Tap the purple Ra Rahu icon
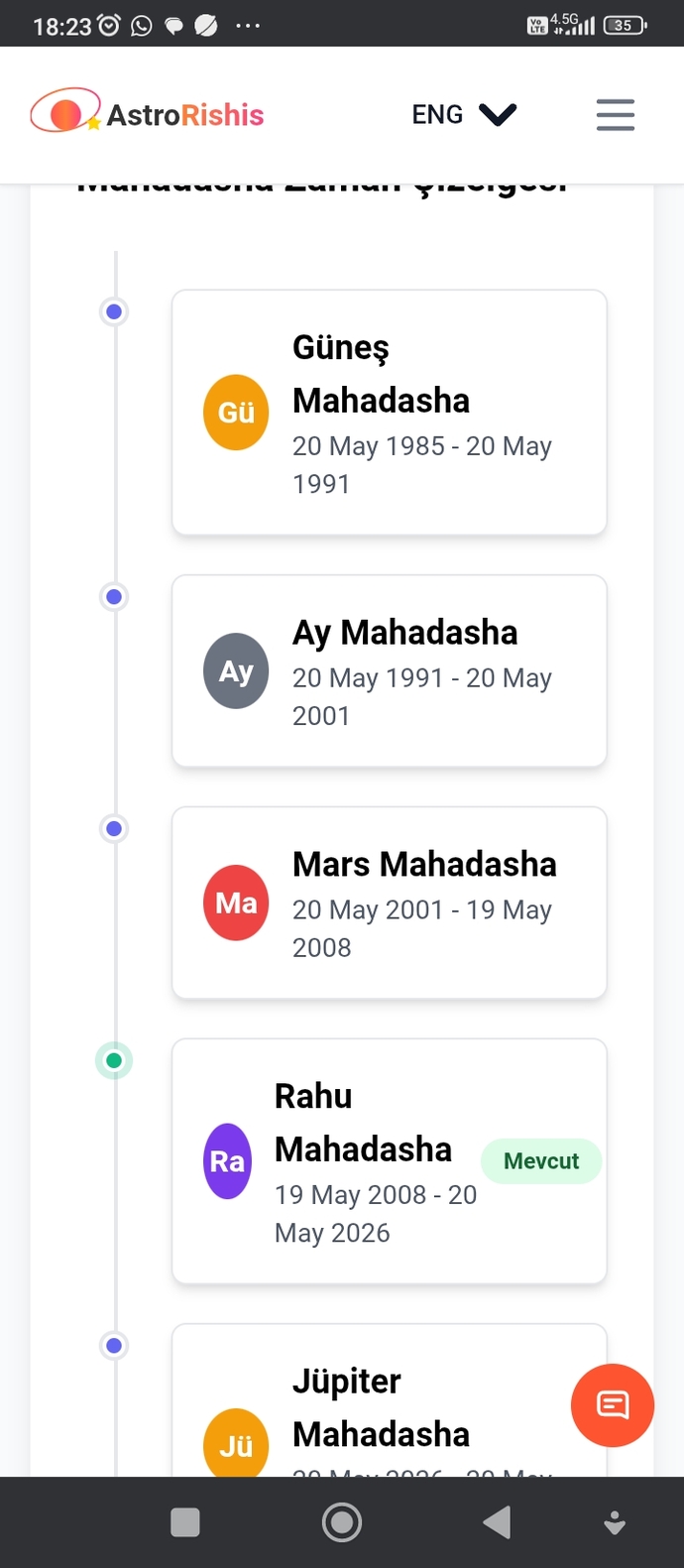 coord(227,1161)
